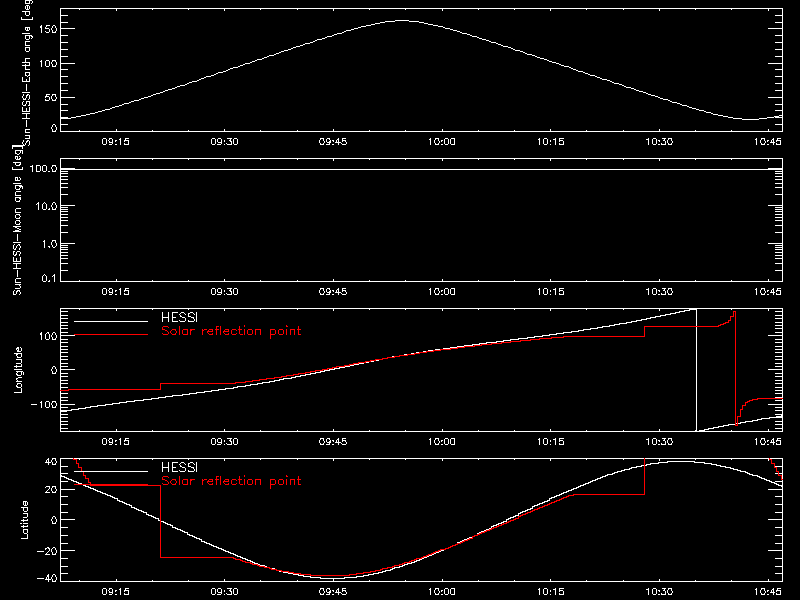Click the -40 tick on Latitude axis

click(47, 578)
